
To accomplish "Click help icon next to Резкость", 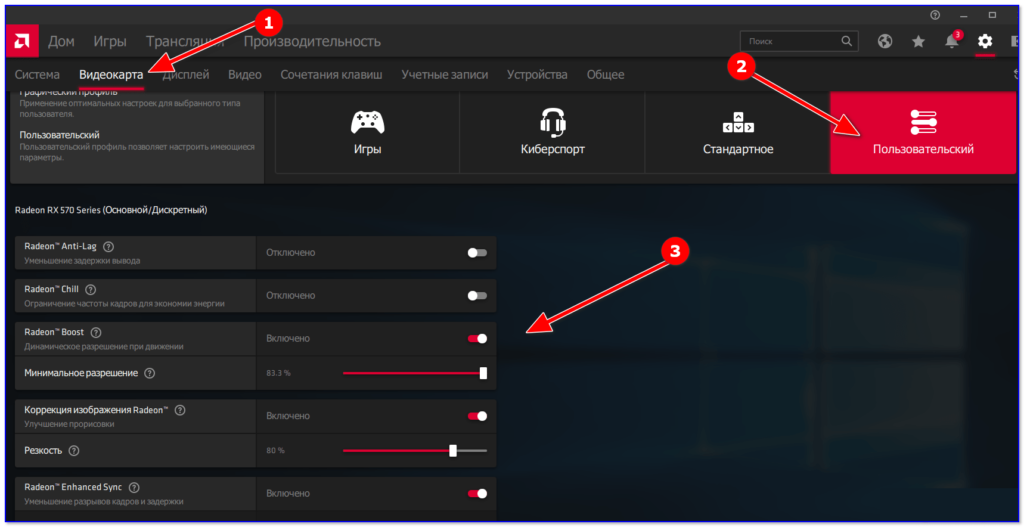I will tap(74, 451).
